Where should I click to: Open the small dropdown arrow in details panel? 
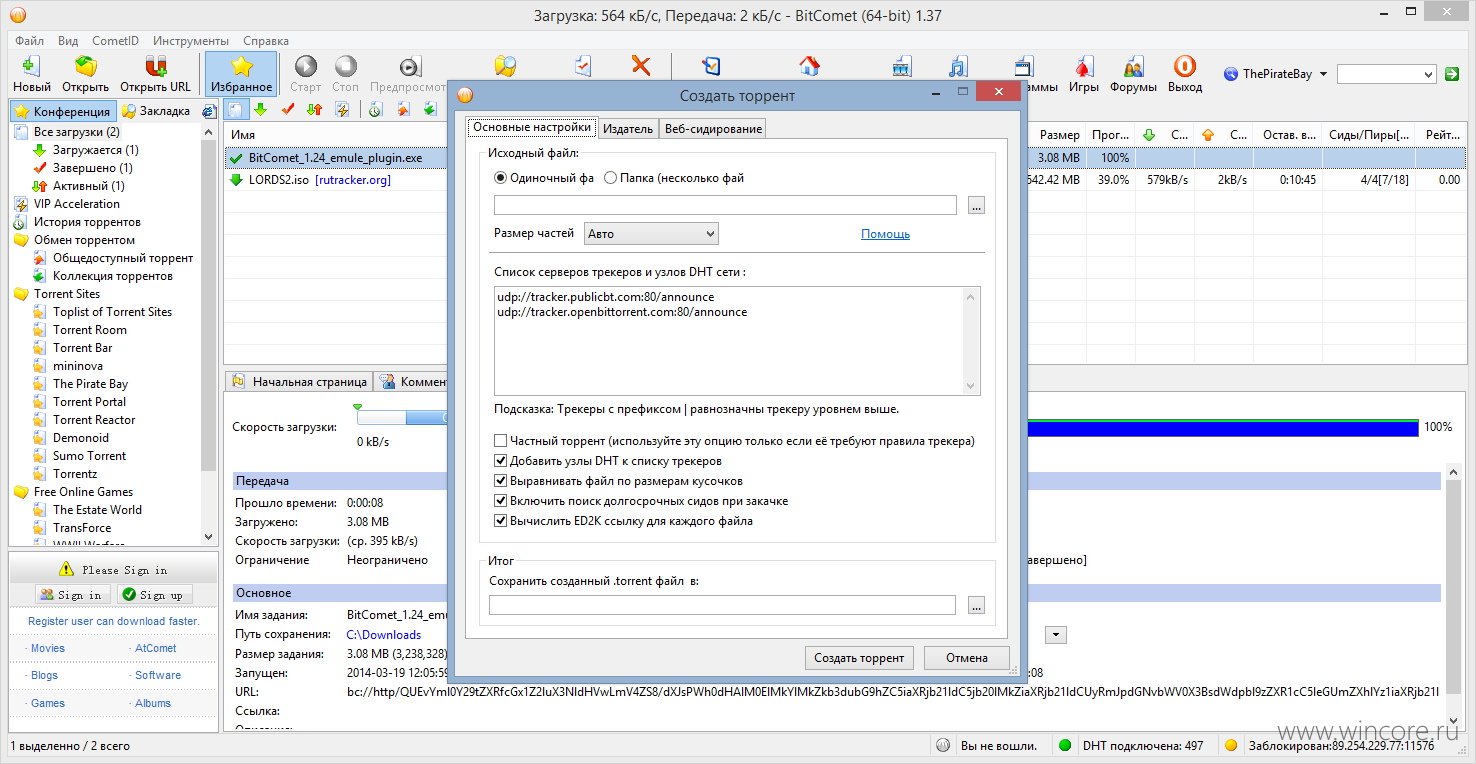[x=1056, y=635]
